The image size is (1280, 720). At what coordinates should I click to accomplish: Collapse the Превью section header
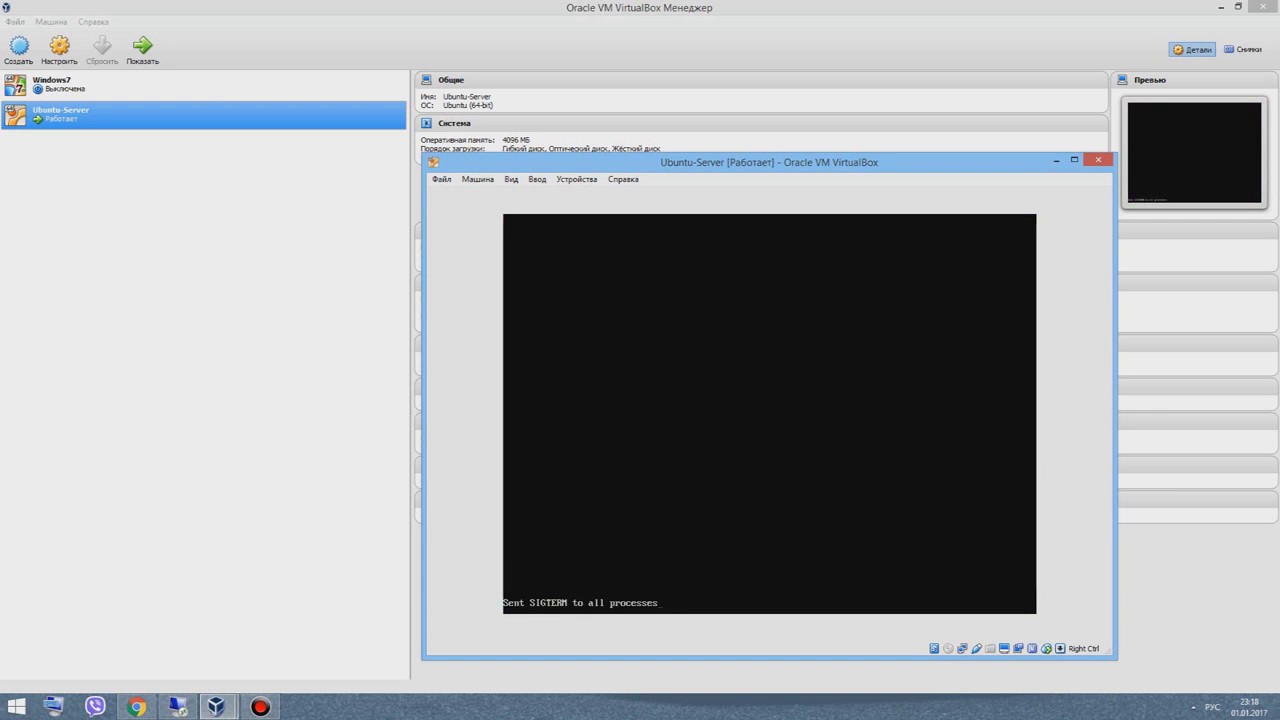click(1195, 80)
